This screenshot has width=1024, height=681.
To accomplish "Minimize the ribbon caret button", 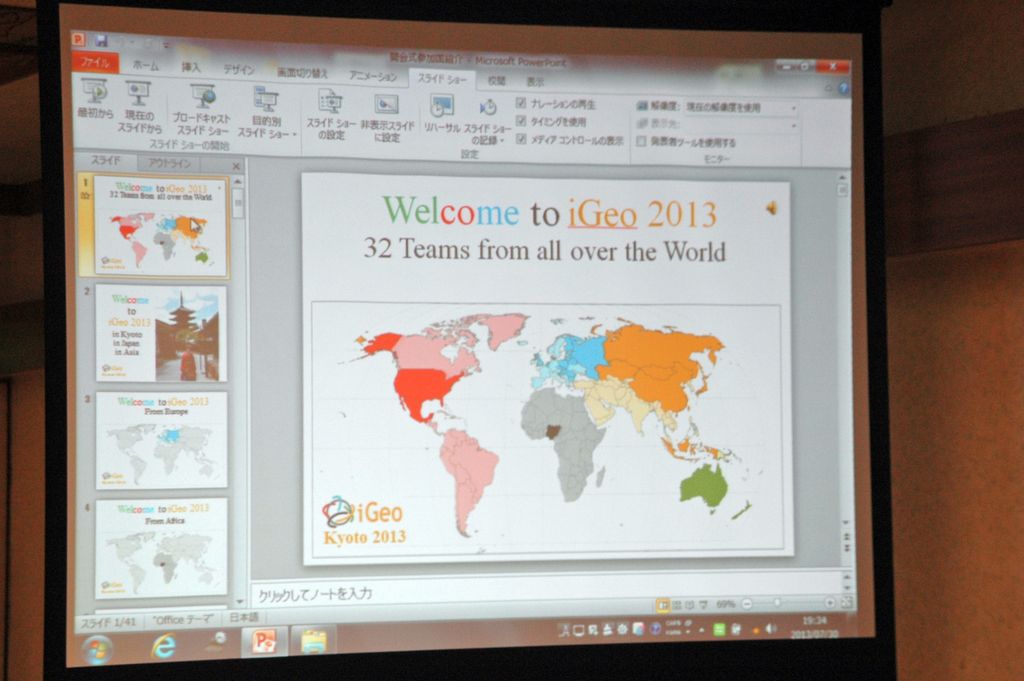I will pos(829,88).
